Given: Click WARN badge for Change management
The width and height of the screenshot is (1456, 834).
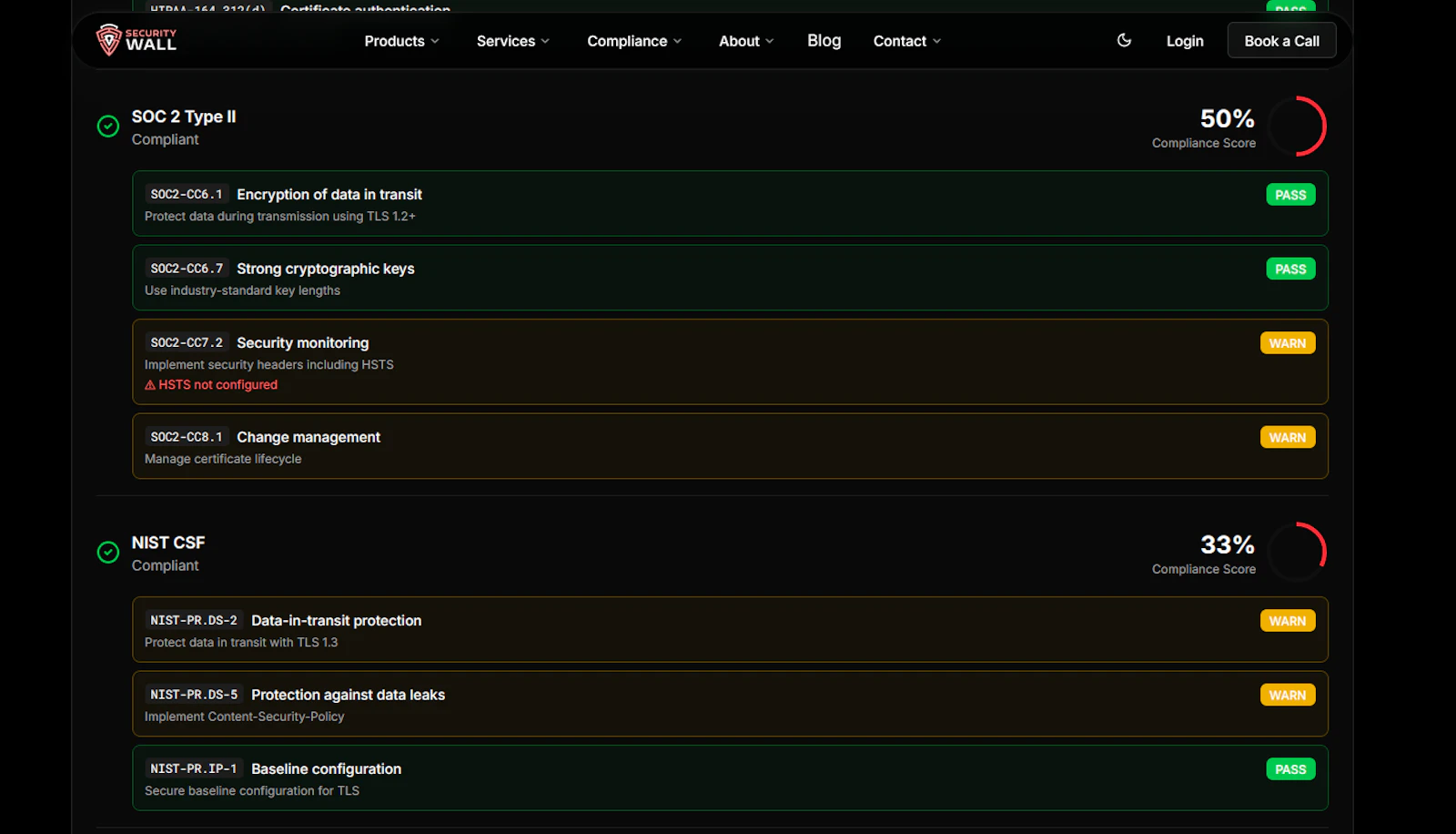Looking at the screenshot, I should pos(1288,437).
